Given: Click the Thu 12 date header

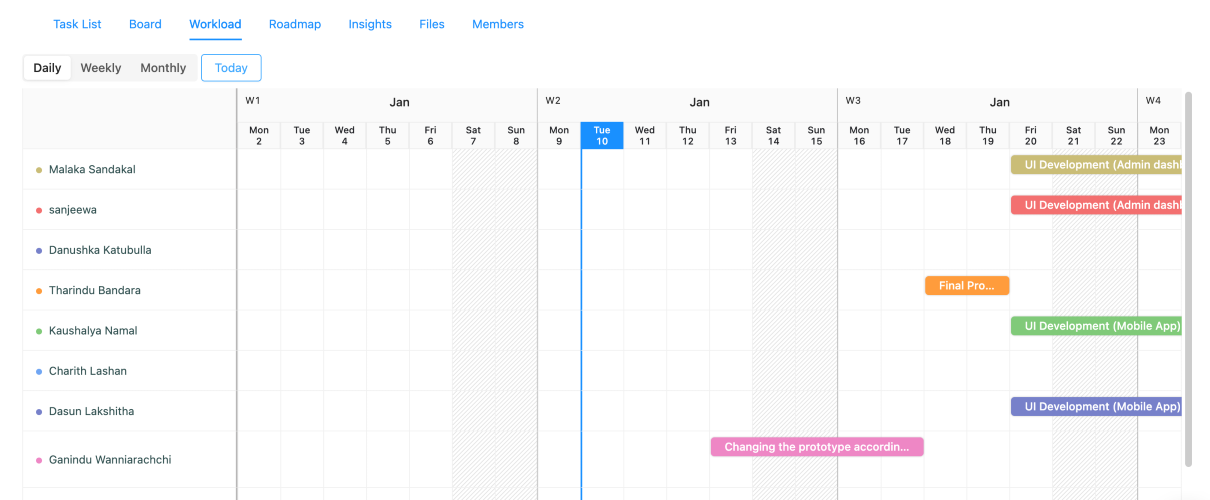Looking at the screenshot, I should click(x=688, y=136).
